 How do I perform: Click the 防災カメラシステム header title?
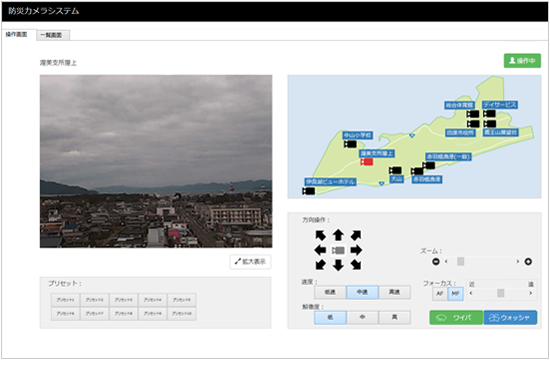coord(43,11)
